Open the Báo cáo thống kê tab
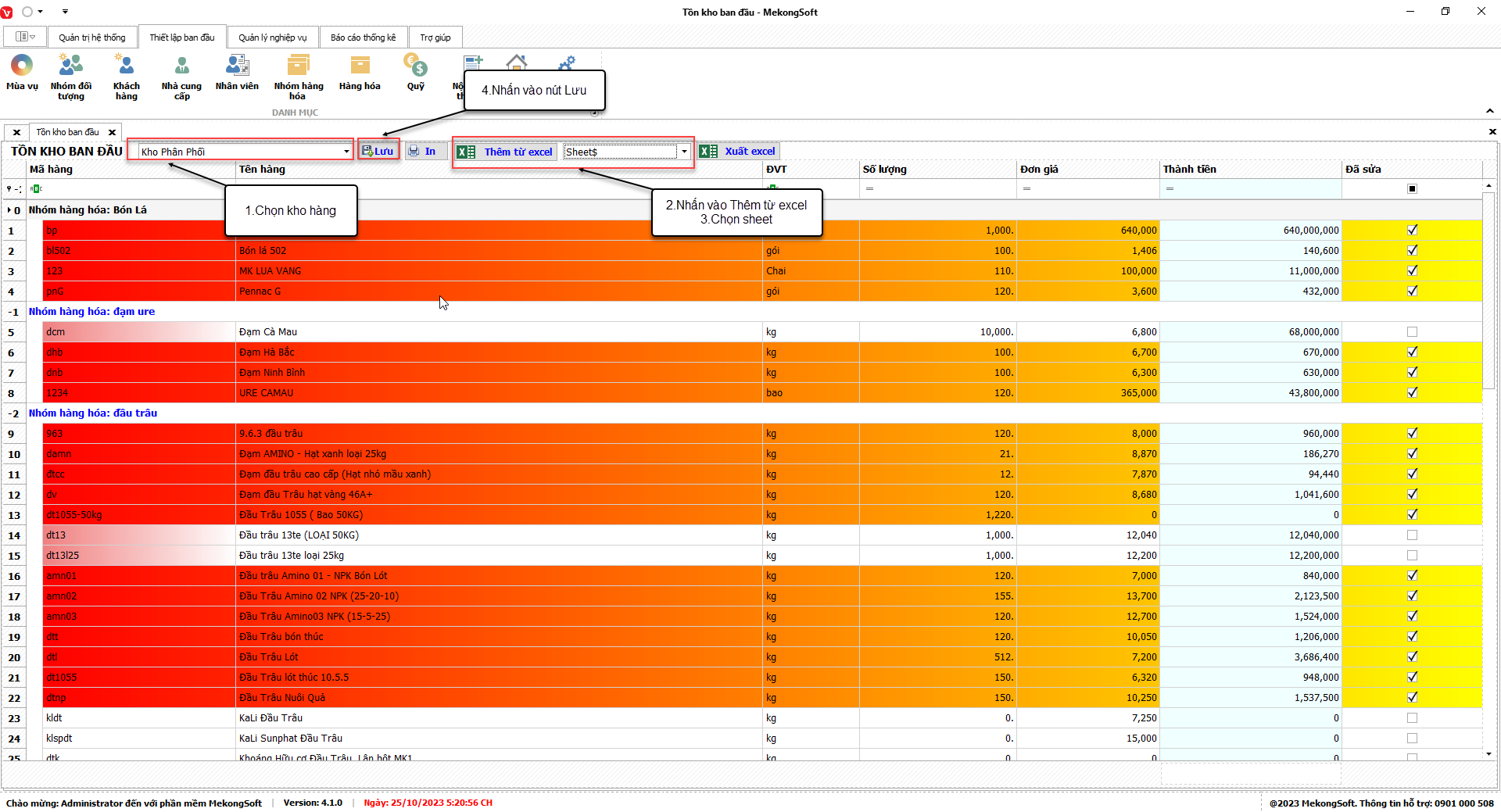The image size is (1501, 812). [x=363, y=38]
